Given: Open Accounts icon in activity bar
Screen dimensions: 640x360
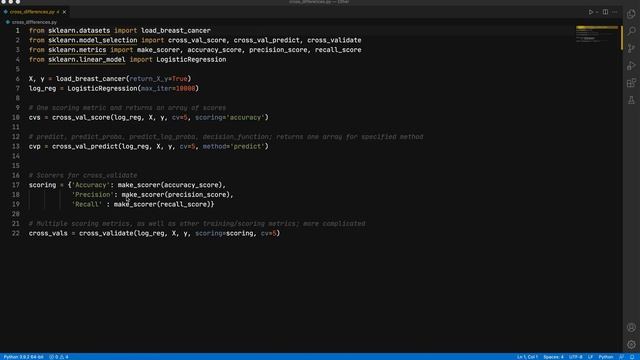Looking at the screenshot, I should click(631, 327).
